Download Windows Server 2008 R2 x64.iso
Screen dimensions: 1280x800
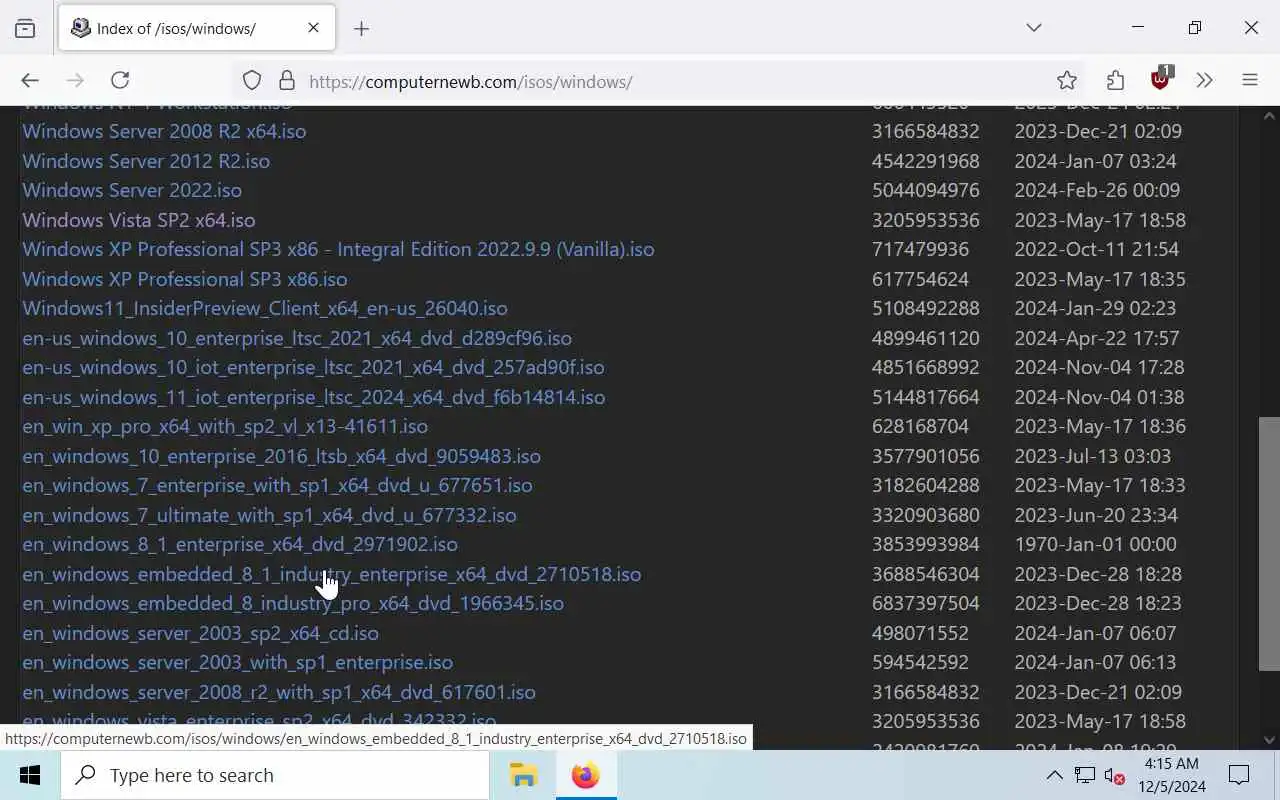click(x=164, y=131)
